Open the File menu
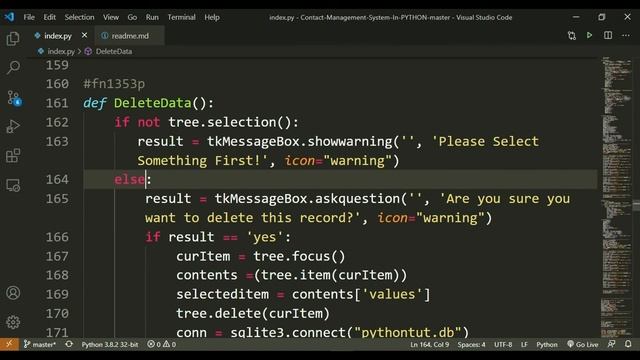The image size is (640, 360). point(29,17)
